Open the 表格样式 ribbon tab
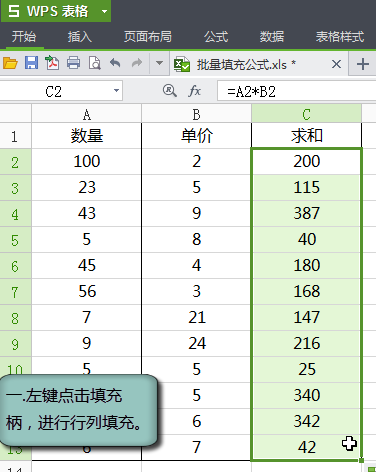This screenshot has width=376, height=472. point(340,36)
